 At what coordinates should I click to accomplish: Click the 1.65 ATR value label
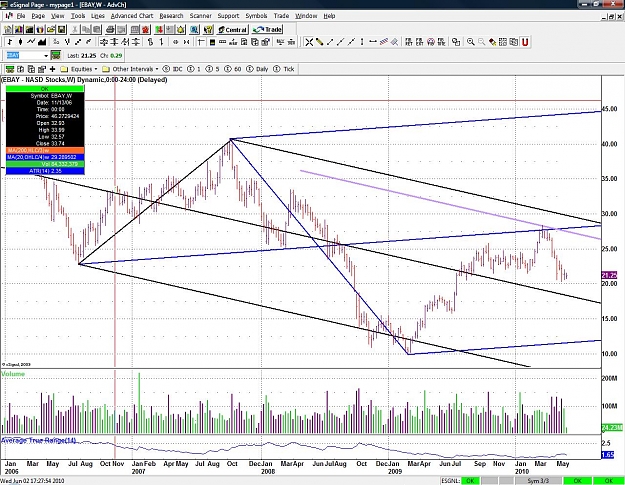[x=608, y=455]
